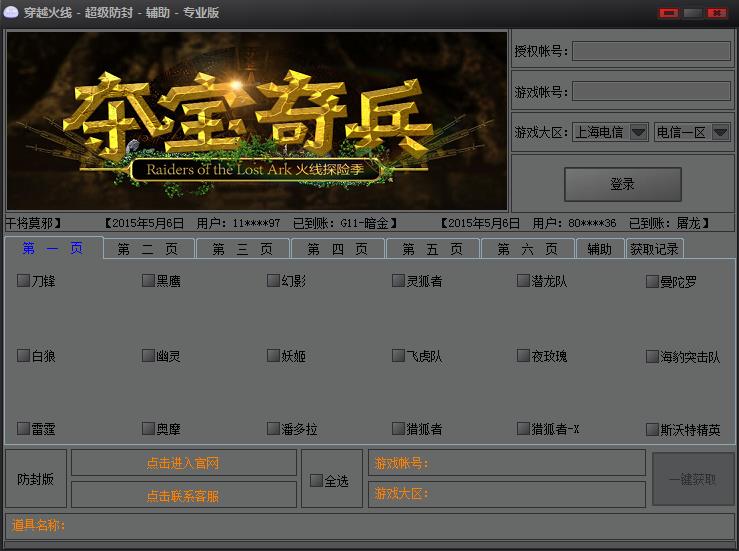The image size is (739, 551).
Task: Focus the top 游戏帐号 input field
Action: pyautogui.click(x=651, y=91)
